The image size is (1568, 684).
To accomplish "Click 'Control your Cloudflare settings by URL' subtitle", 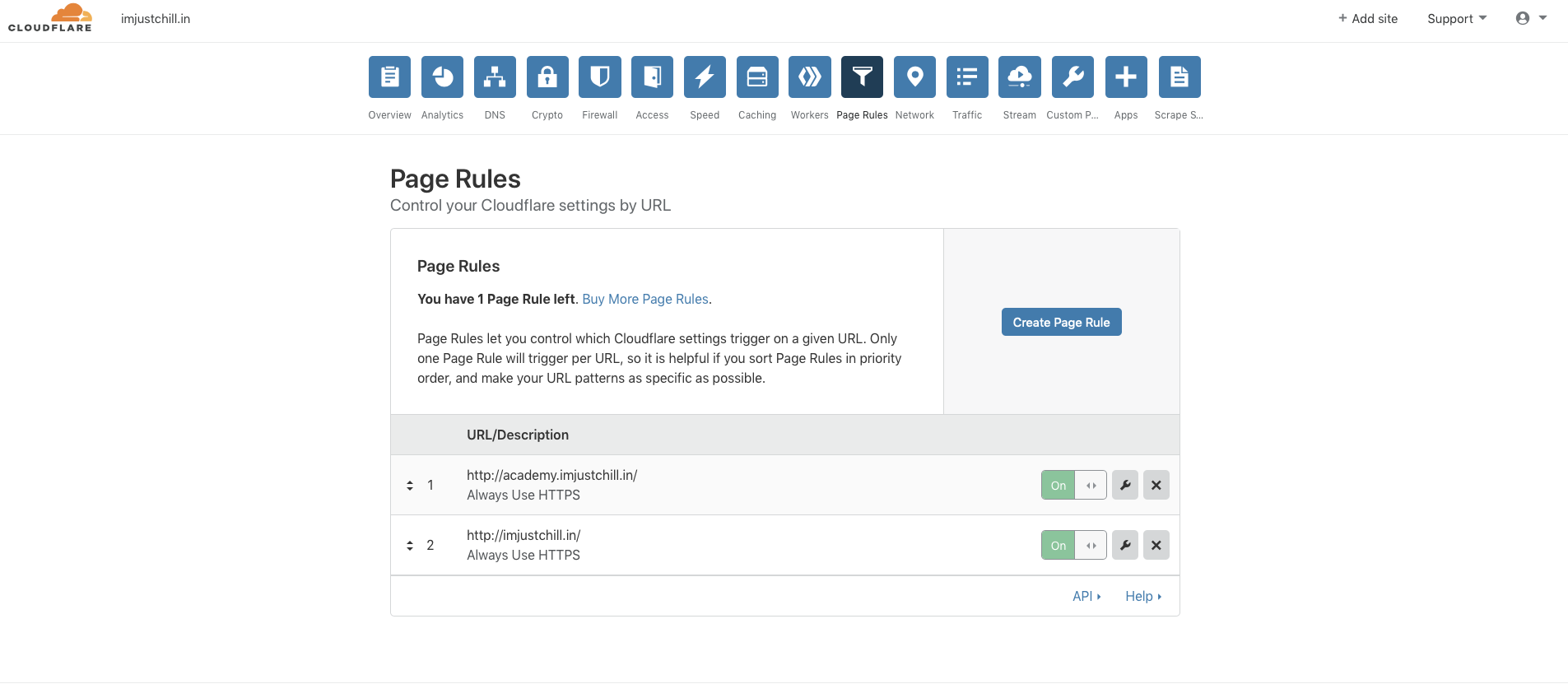I will coord(530,205).
